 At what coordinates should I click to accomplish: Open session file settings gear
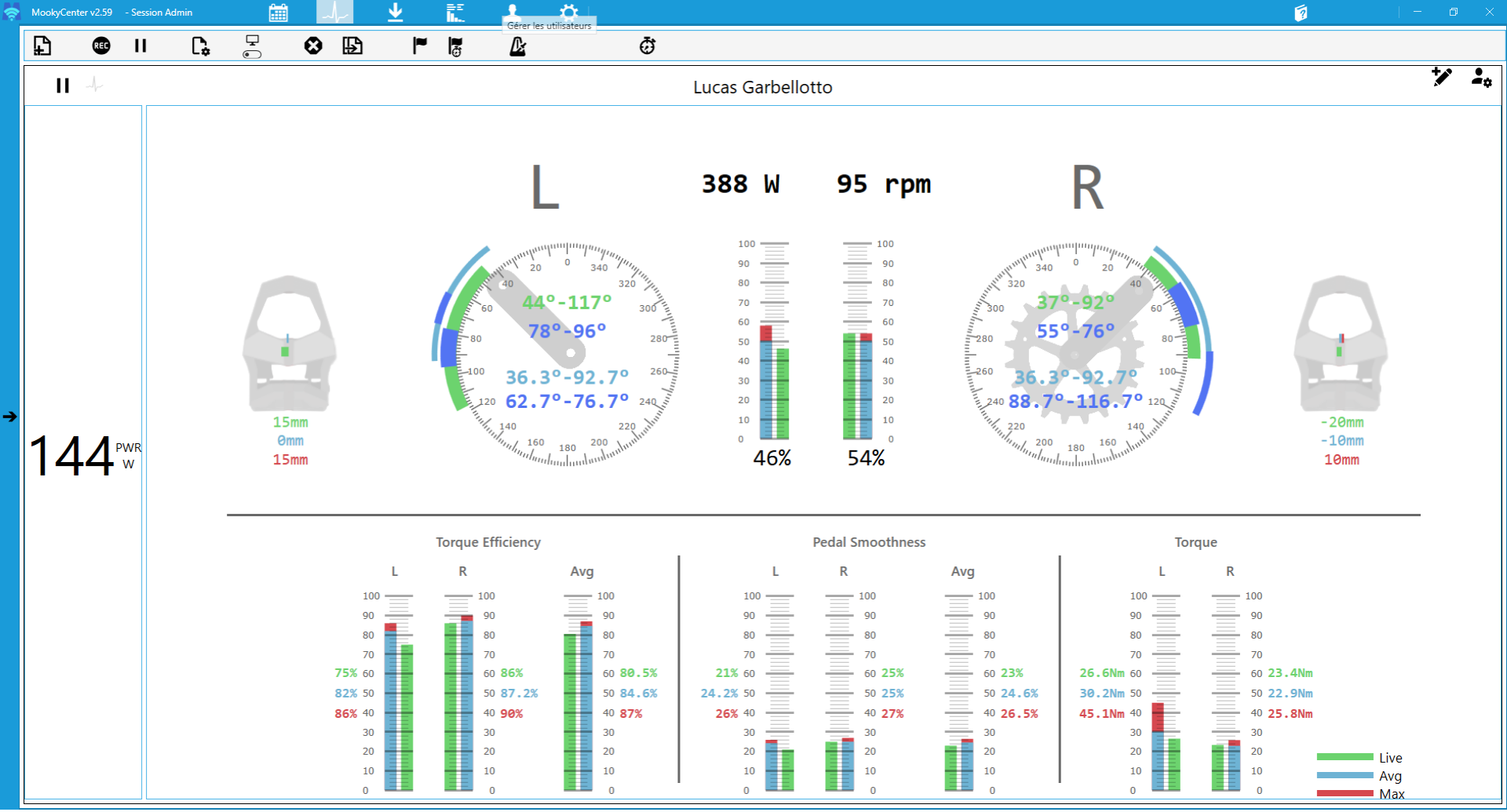201,46
